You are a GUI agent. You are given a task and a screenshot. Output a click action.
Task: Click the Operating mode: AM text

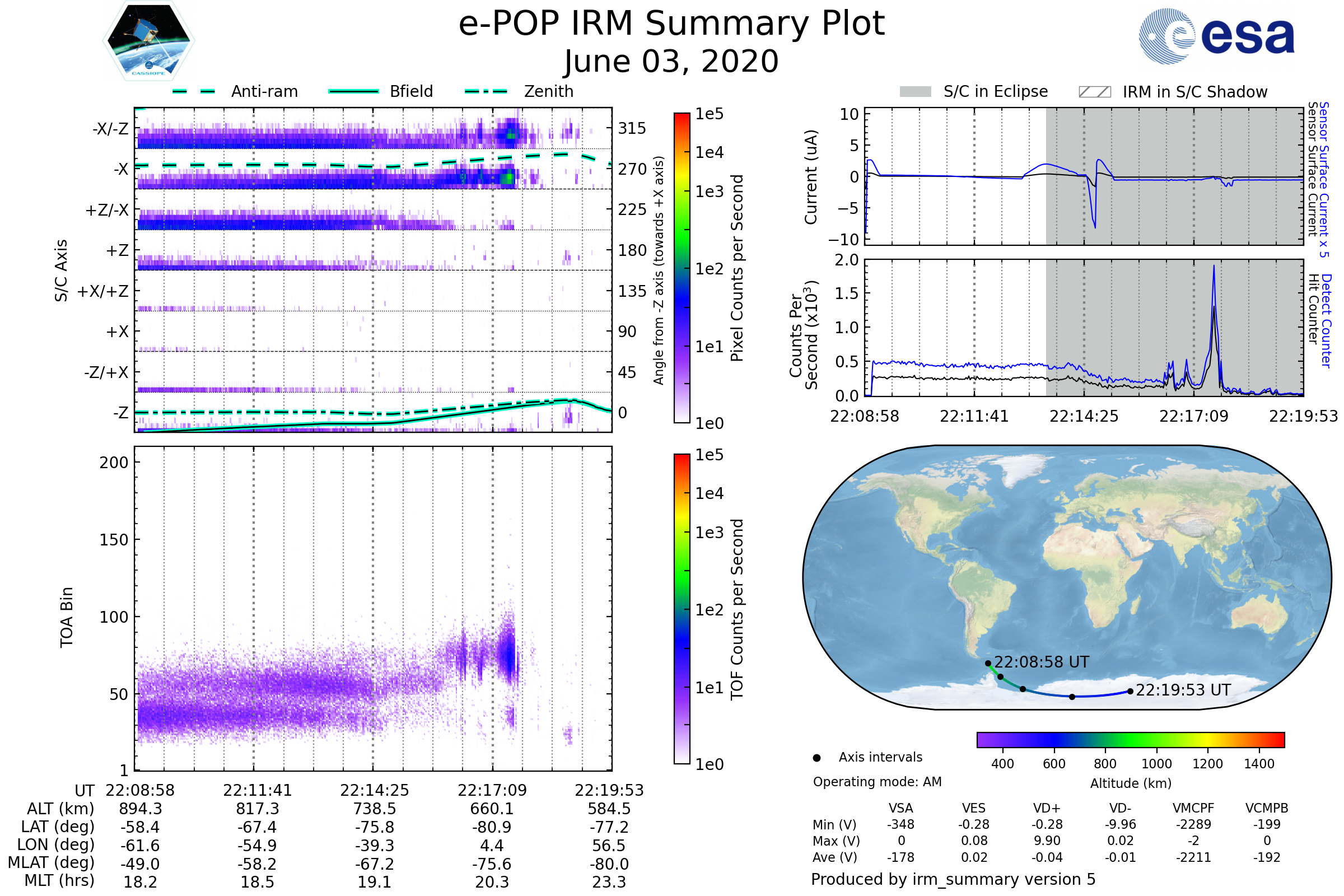(x=877, y=782)
